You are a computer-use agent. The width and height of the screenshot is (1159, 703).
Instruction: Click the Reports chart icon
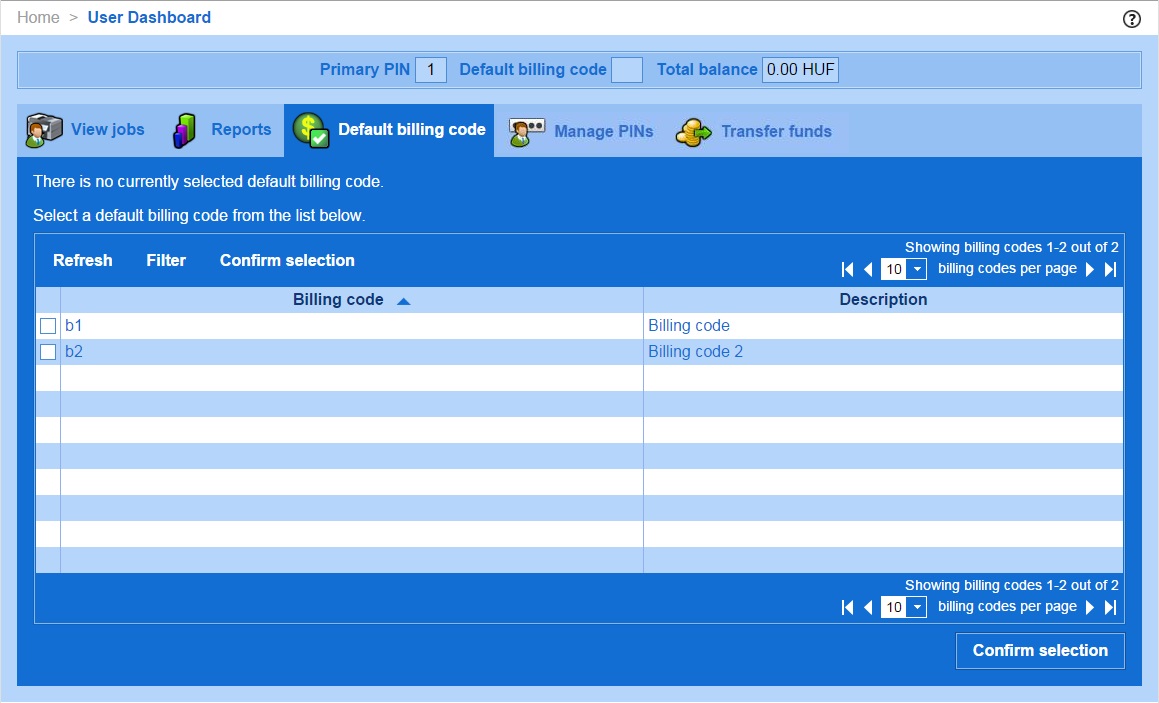coord(184,129)
